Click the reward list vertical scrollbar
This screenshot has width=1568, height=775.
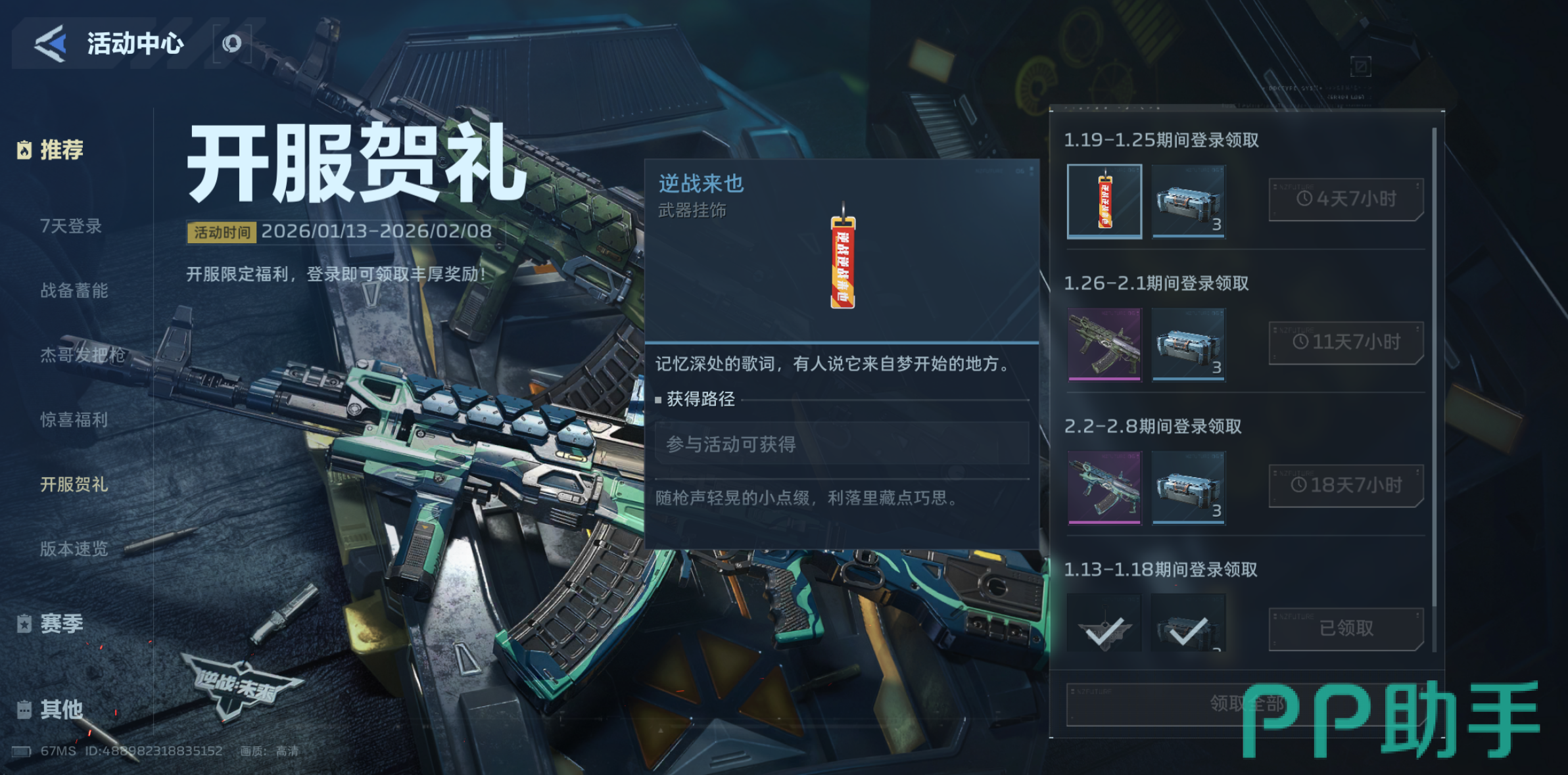[x=1434, y=368]
